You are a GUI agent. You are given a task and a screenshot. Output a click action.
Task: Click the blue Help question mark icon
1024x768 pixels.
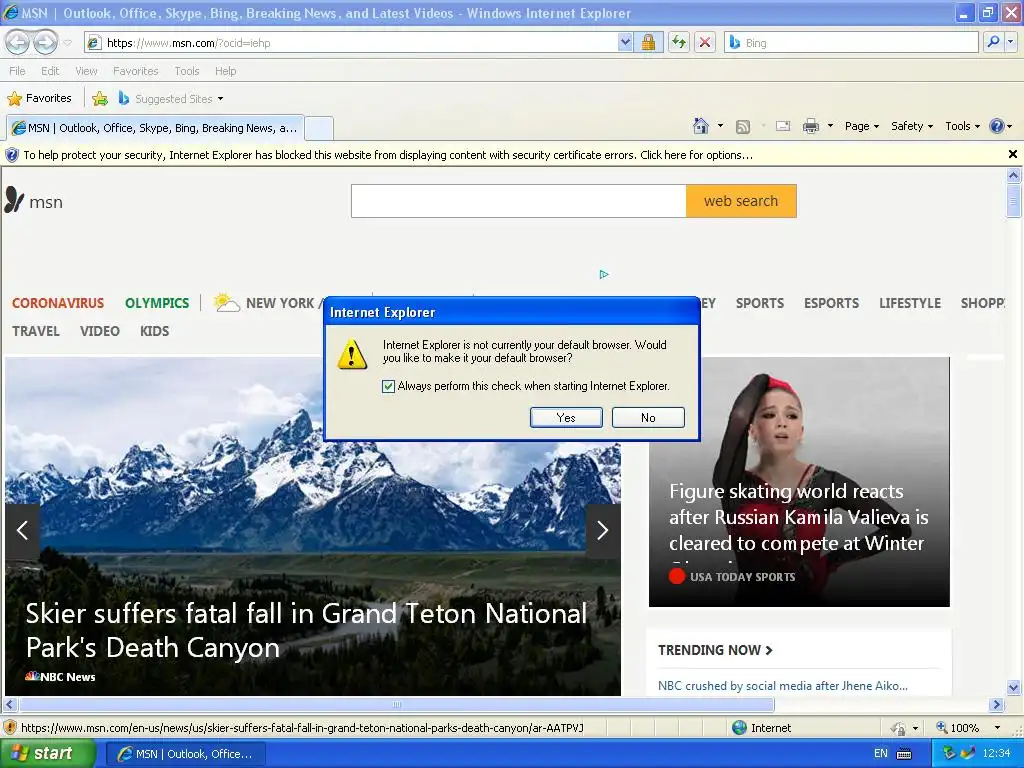(x=997, y=126)
